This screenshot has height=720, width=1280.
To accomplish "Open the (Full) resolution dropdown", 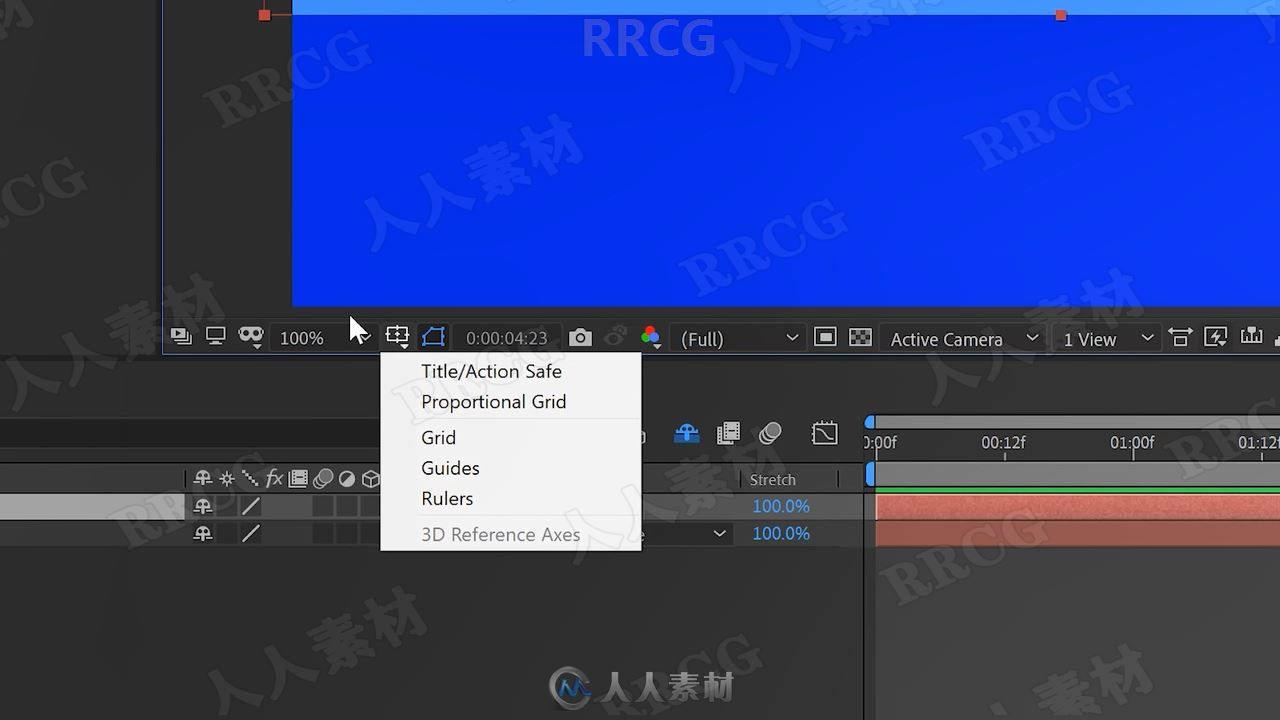I will pos(739,339).
